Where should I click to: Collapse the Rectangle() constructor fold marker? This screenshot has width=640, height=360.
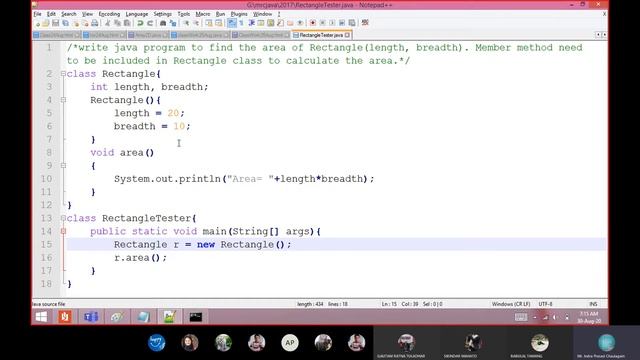click(x=63, y=100)
